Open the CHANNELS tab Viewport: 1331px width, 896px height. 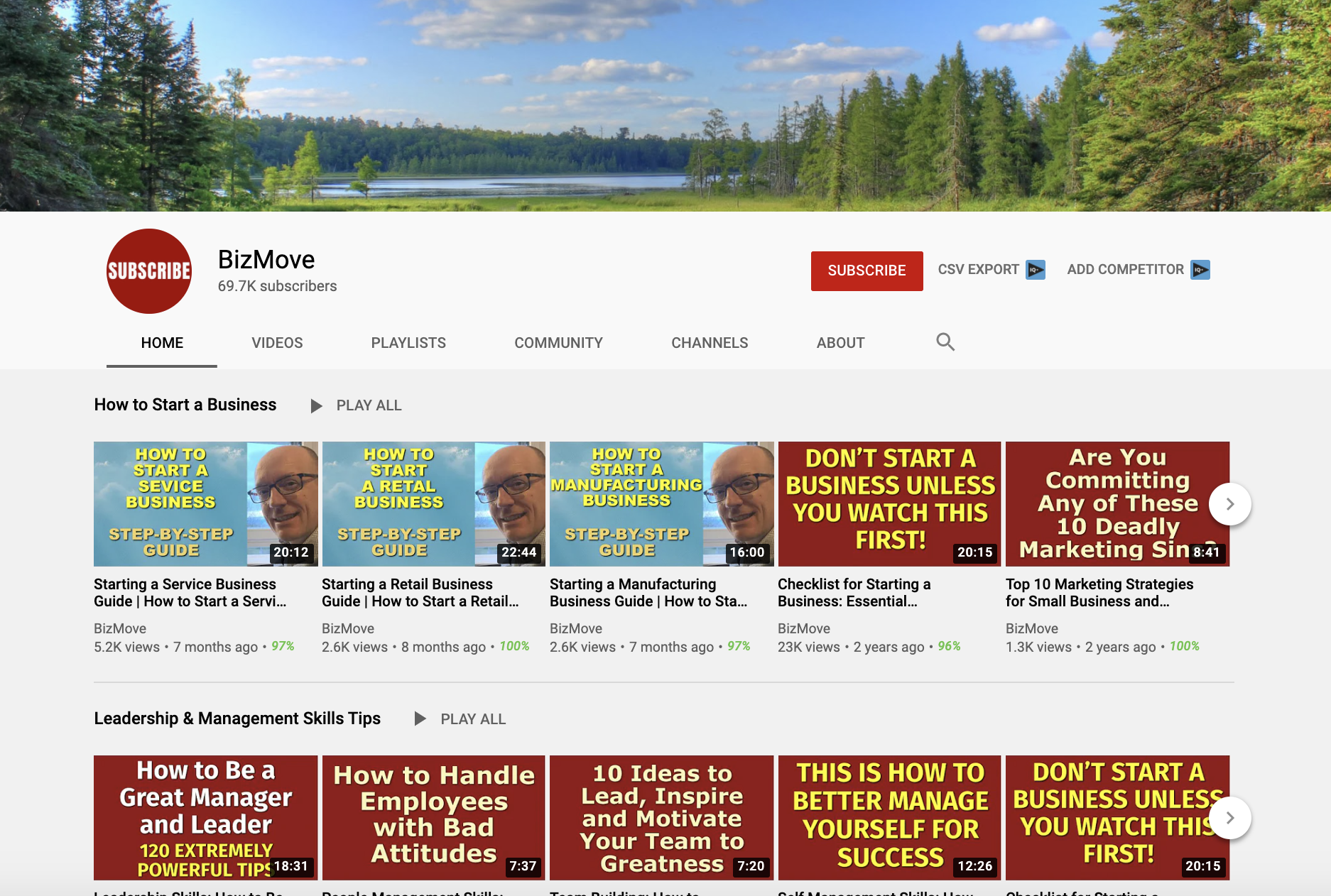[710, 343]
